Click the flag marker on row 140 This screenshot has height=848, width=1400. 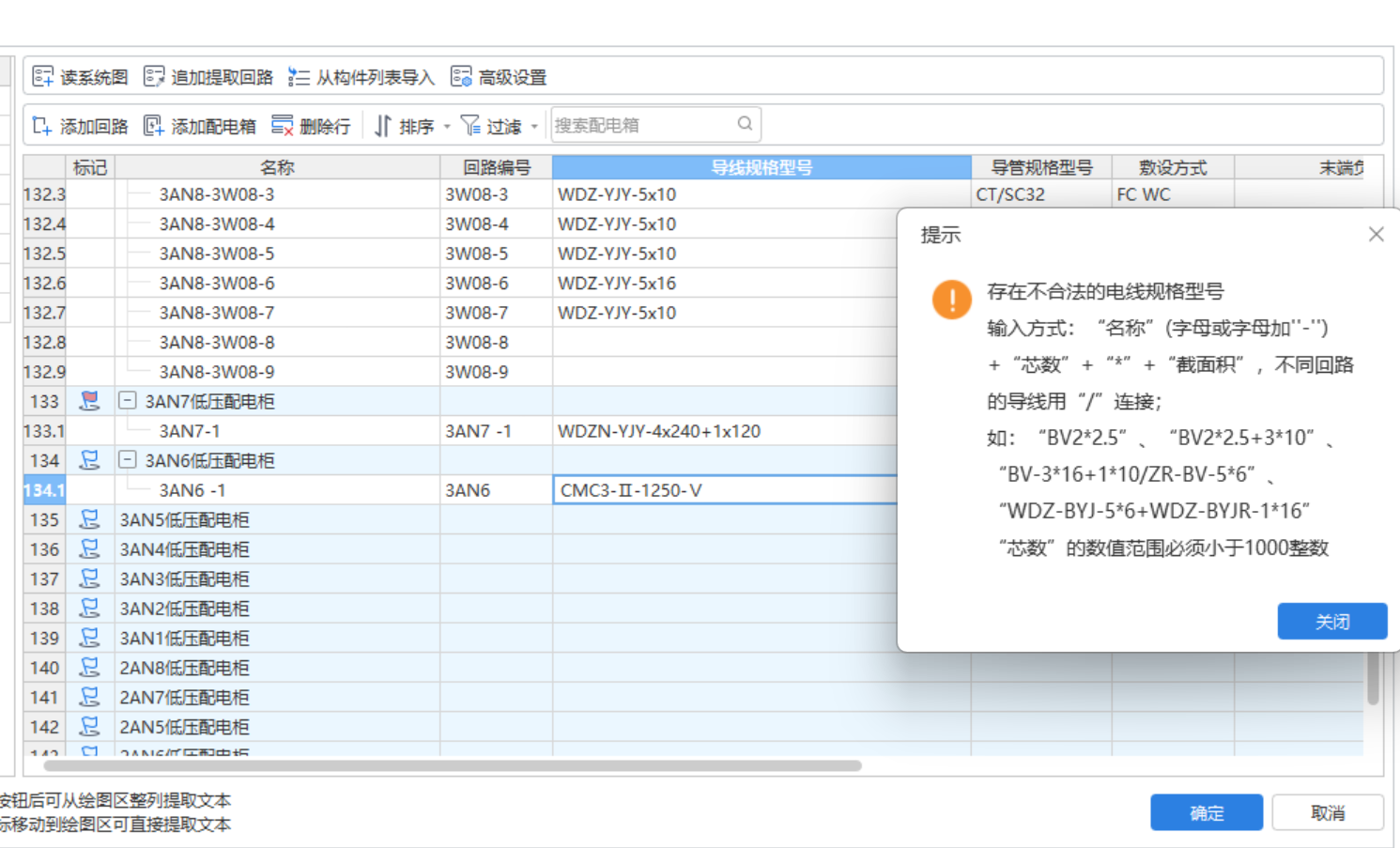tap(89, 668)
